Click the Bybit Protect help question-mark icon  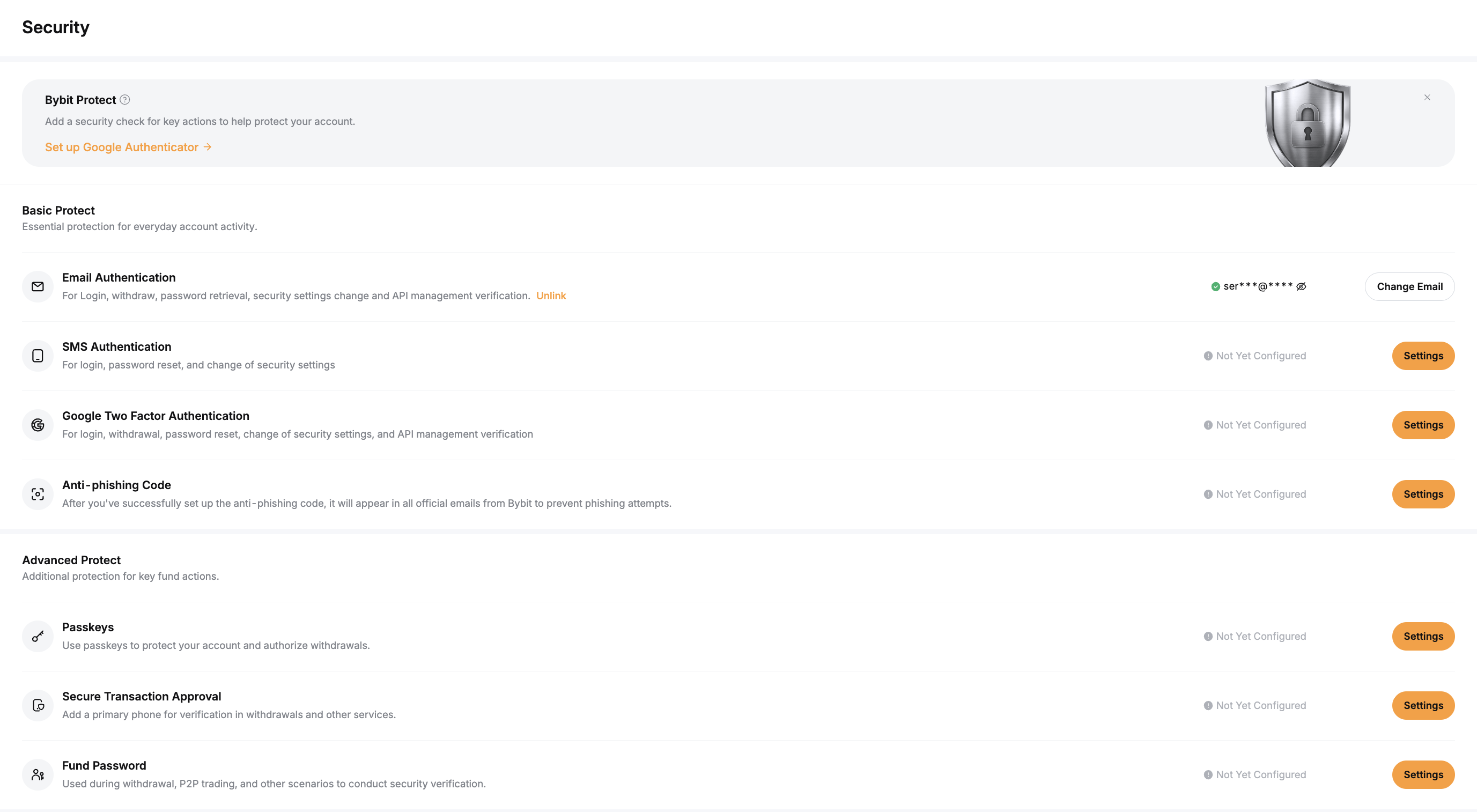(124, 100)
